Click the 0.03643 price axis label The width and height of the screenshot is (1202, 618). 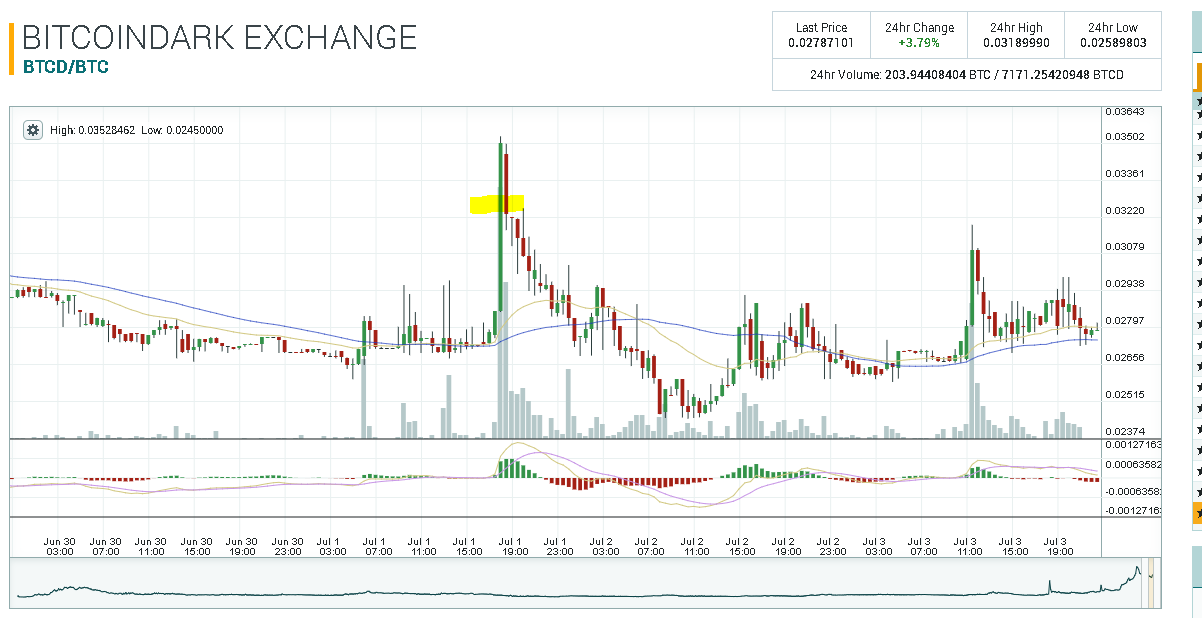(x=1124, y=112)
